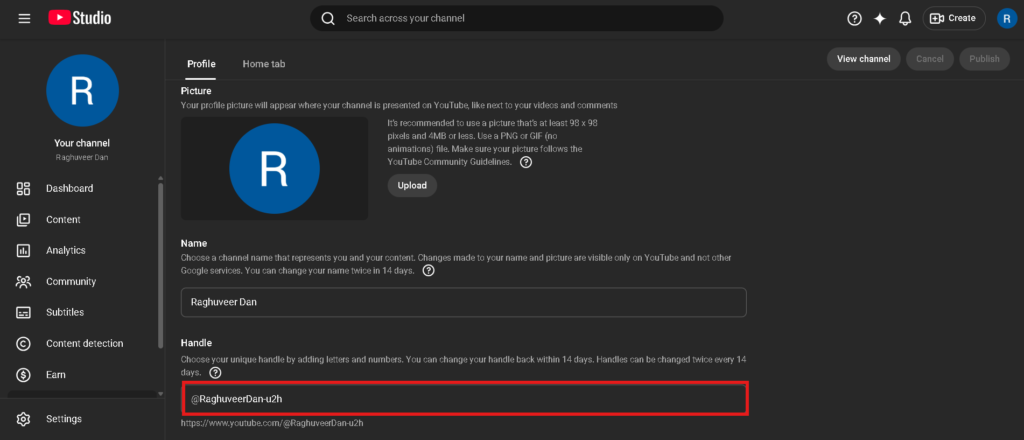Open the Help question mark icon in header
The height and width of the screenshot is (440, 1024).
854,19
